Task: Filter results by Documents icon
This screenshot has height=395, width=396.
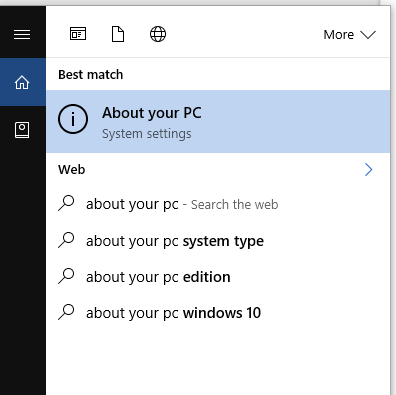Action: 118,34
